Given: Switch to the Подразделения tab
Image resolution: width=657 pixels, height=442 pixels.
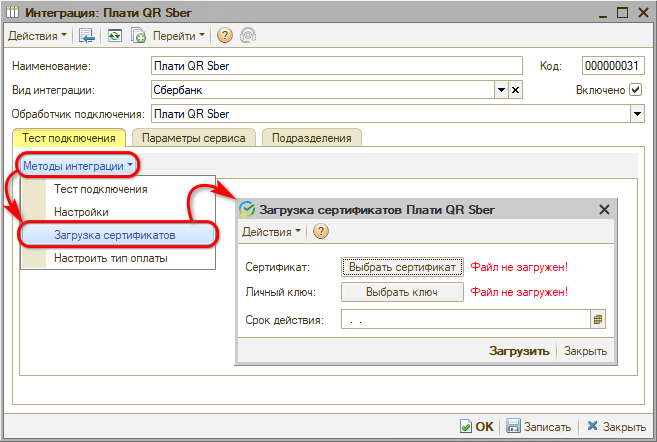Looking at the screenshot, I should (312, 138).
